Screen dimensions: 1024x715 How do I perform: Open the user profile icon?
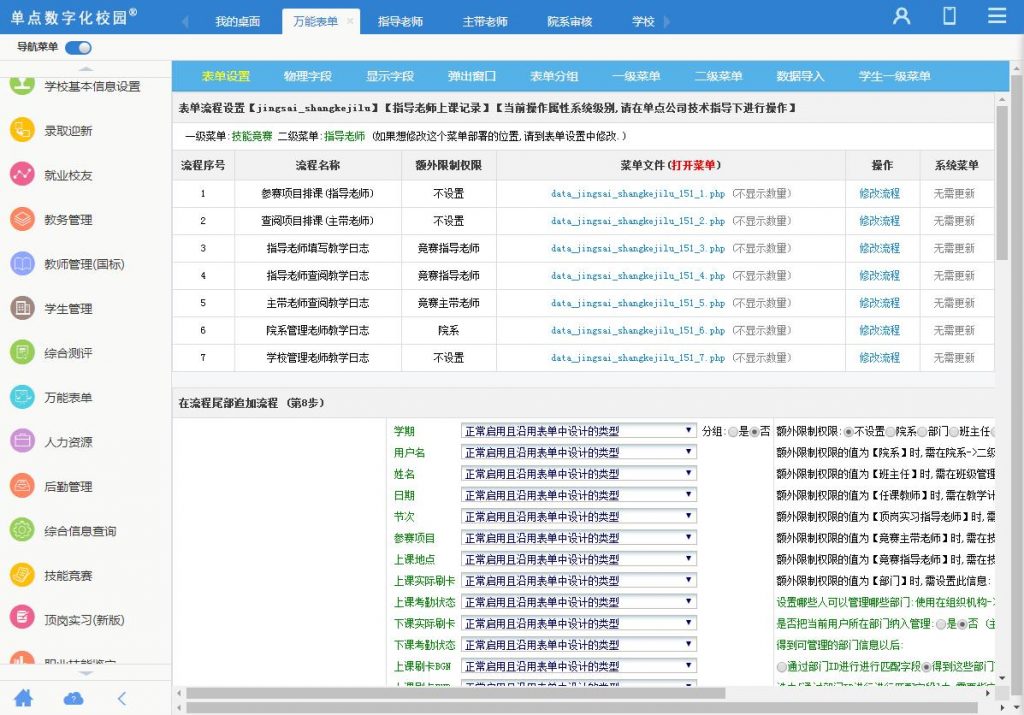pyautogui.click(x=901, y=16)
